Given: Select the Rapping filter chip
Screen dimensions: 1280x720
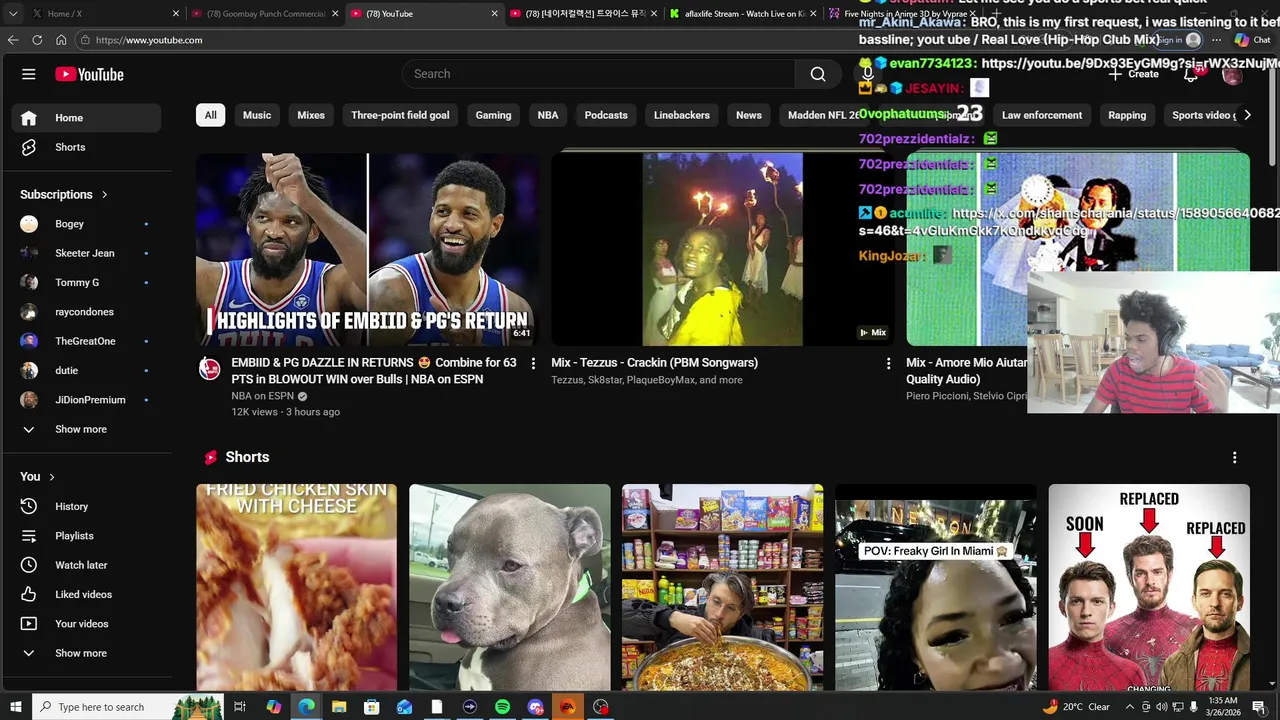Looking at the screenshot, I should (x=1127, y=115).
